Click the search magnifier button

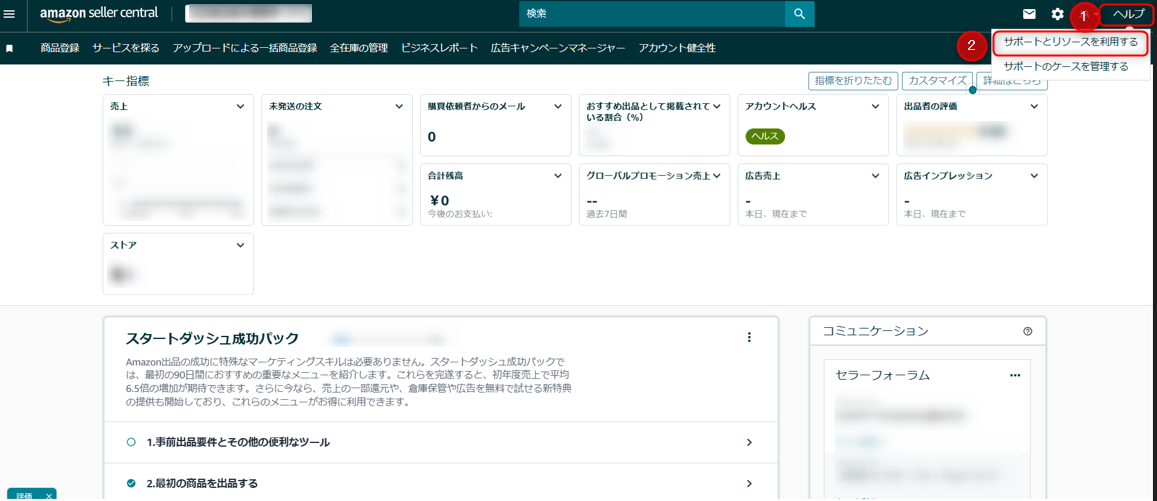(799, 14)
